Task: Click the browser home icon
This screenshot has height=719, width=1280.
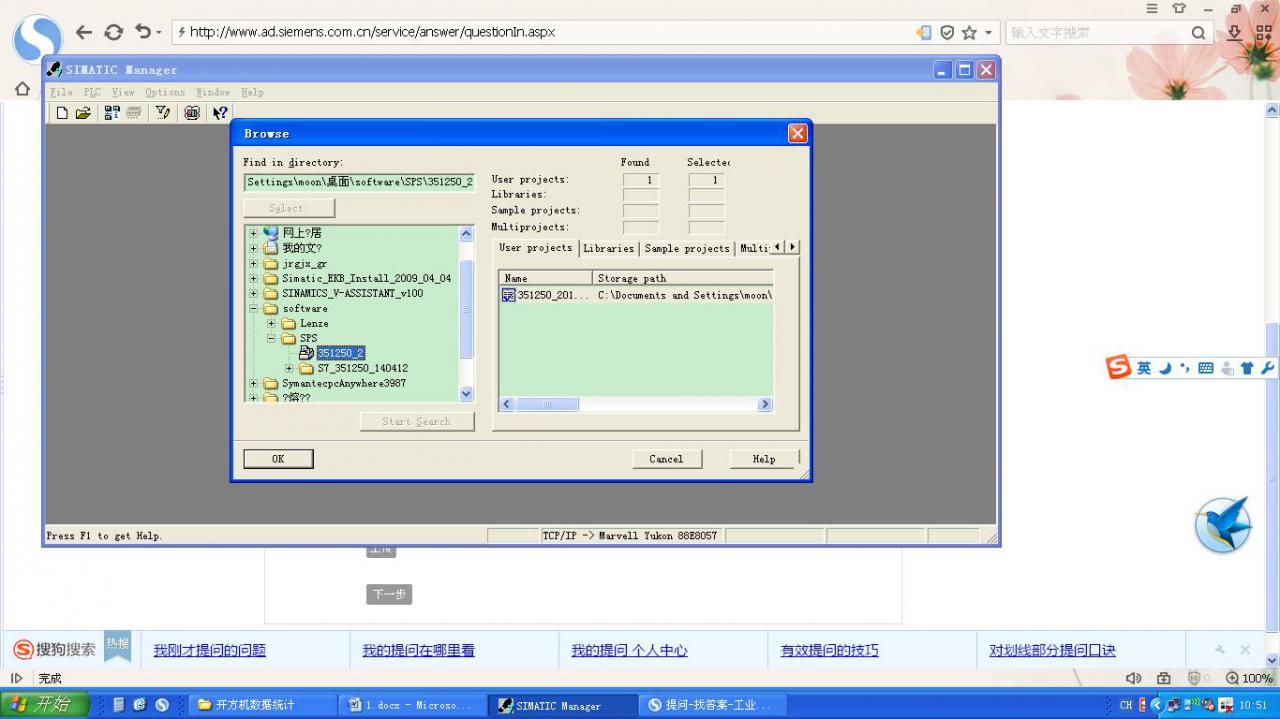Action: (22, 89)
